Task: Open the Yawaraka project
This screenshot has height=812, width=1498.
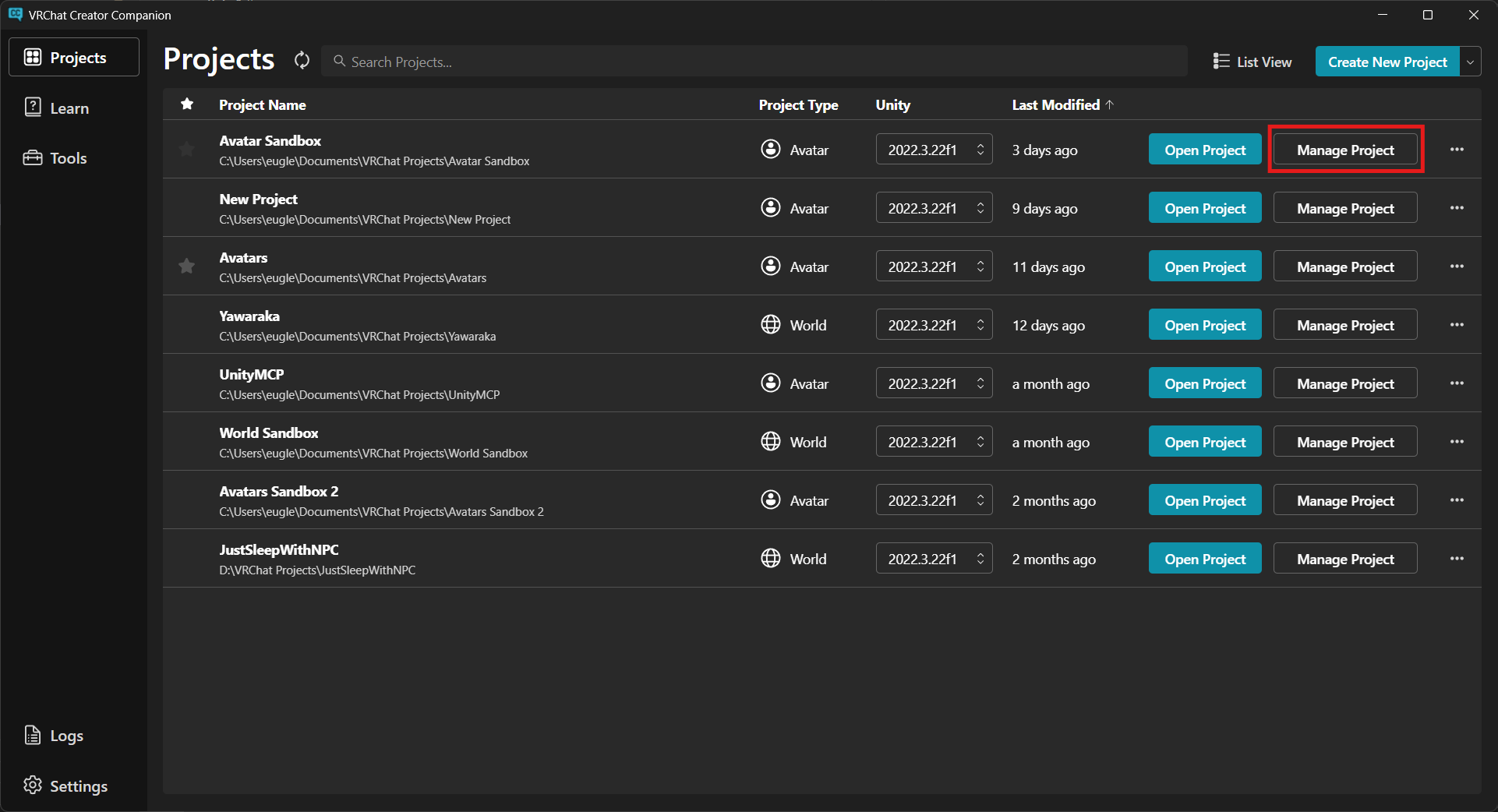Action: (x=1205, y=324)
